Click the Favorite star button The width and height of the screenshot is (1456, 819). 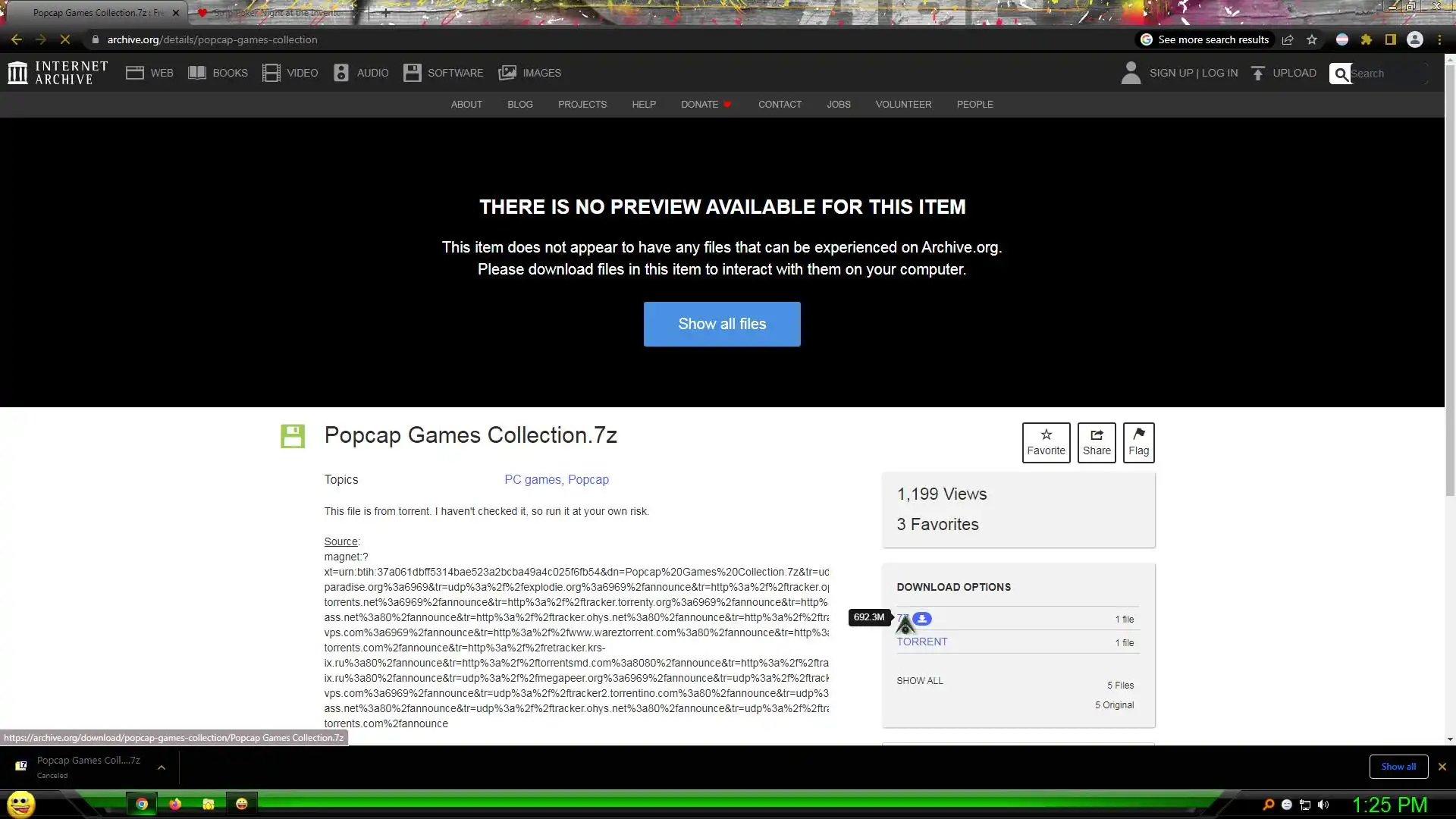pos(1046,442)
